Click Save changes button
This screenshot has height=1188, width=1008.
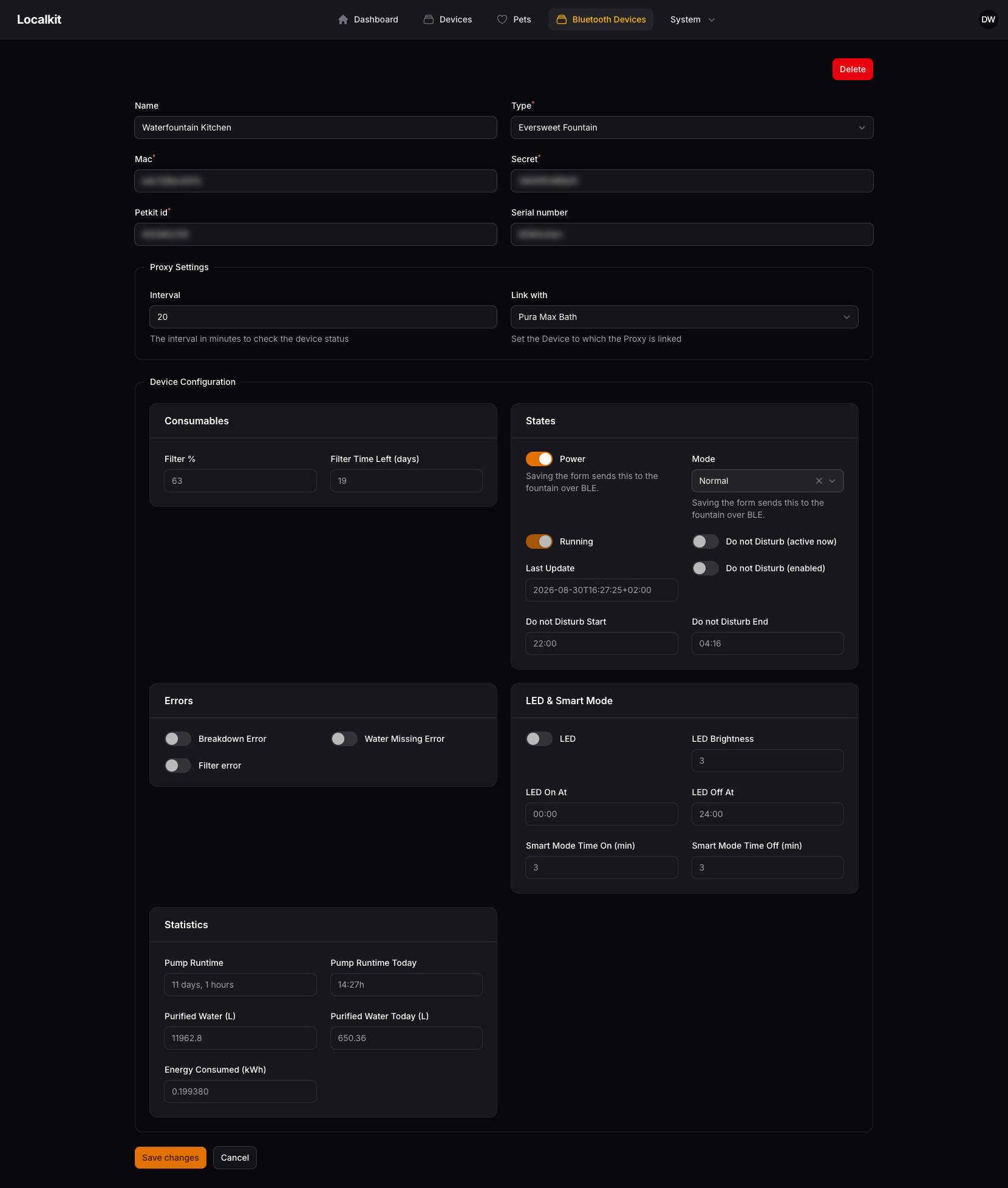pyautogui.click(x=171, y=1158)
